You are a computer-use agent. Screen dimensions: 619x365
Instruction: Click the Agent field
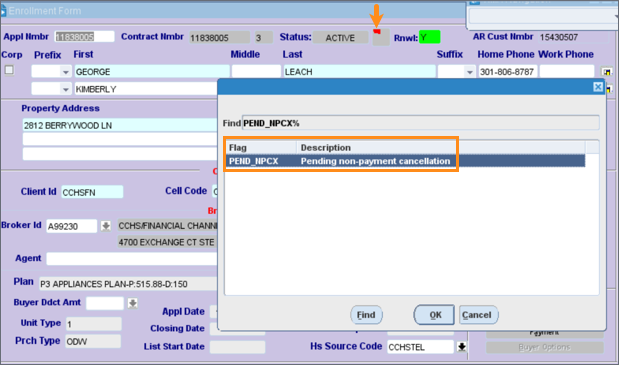(x=131, y=259)
